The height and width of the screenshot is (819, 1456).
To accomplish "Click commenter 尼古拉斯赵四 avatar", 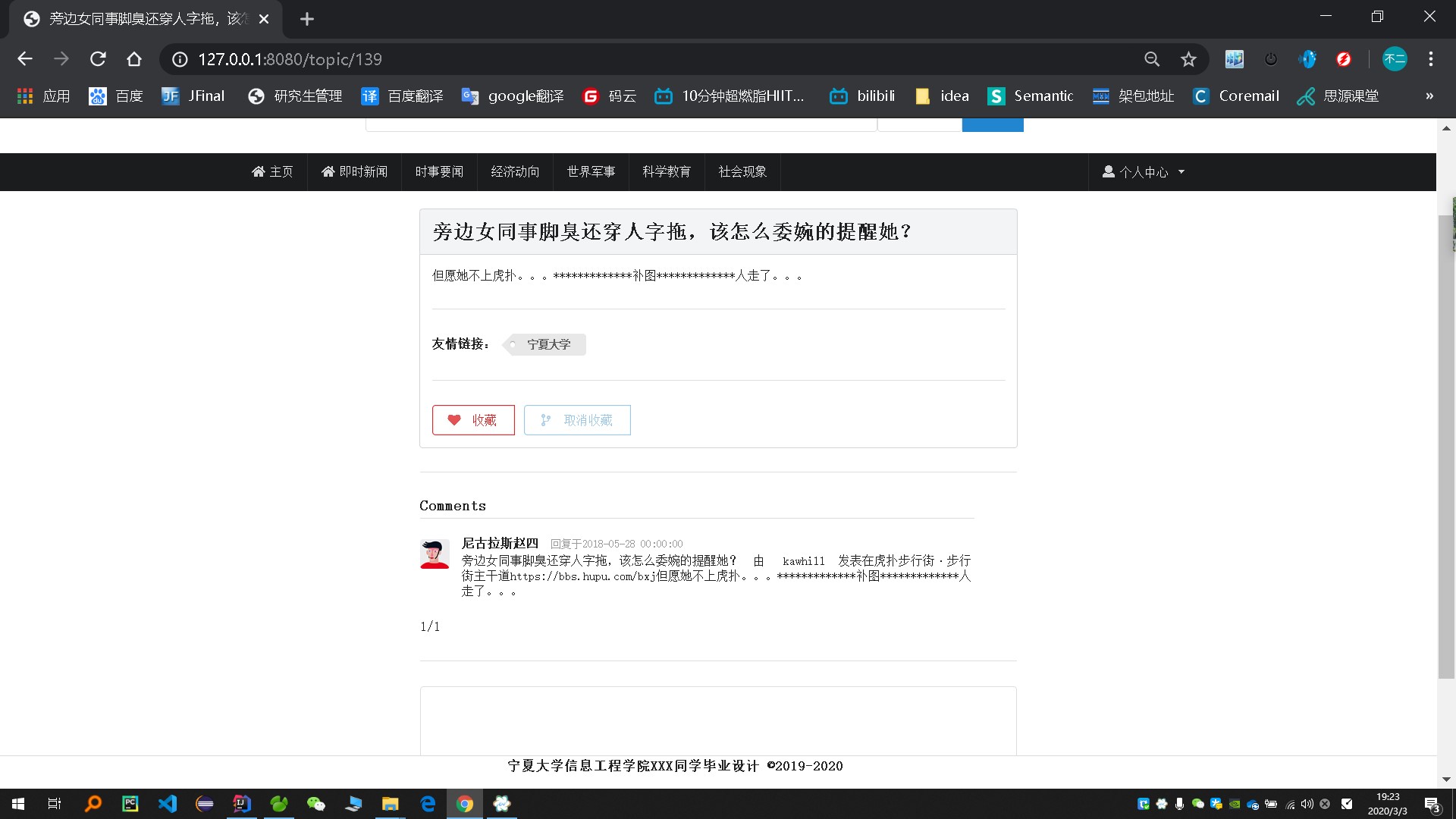I will tap(435, 554).
